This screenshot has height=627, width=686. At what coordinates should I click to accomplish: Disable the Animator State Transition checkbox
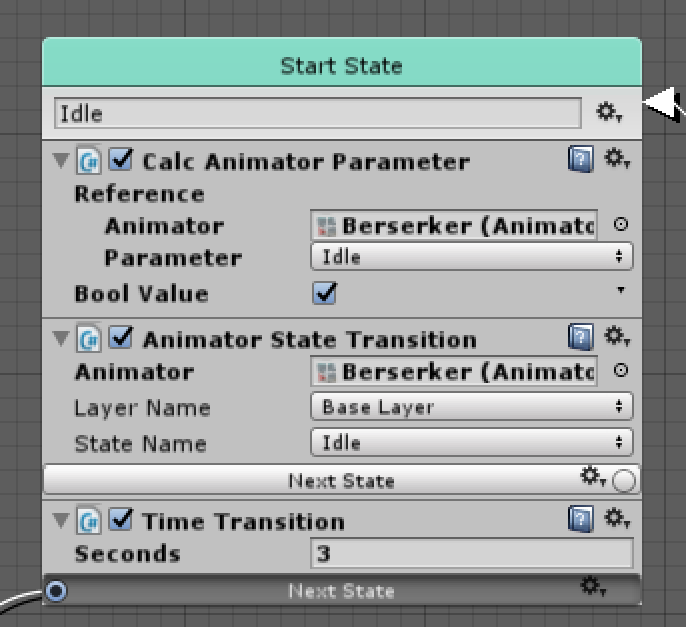point(121,339)
